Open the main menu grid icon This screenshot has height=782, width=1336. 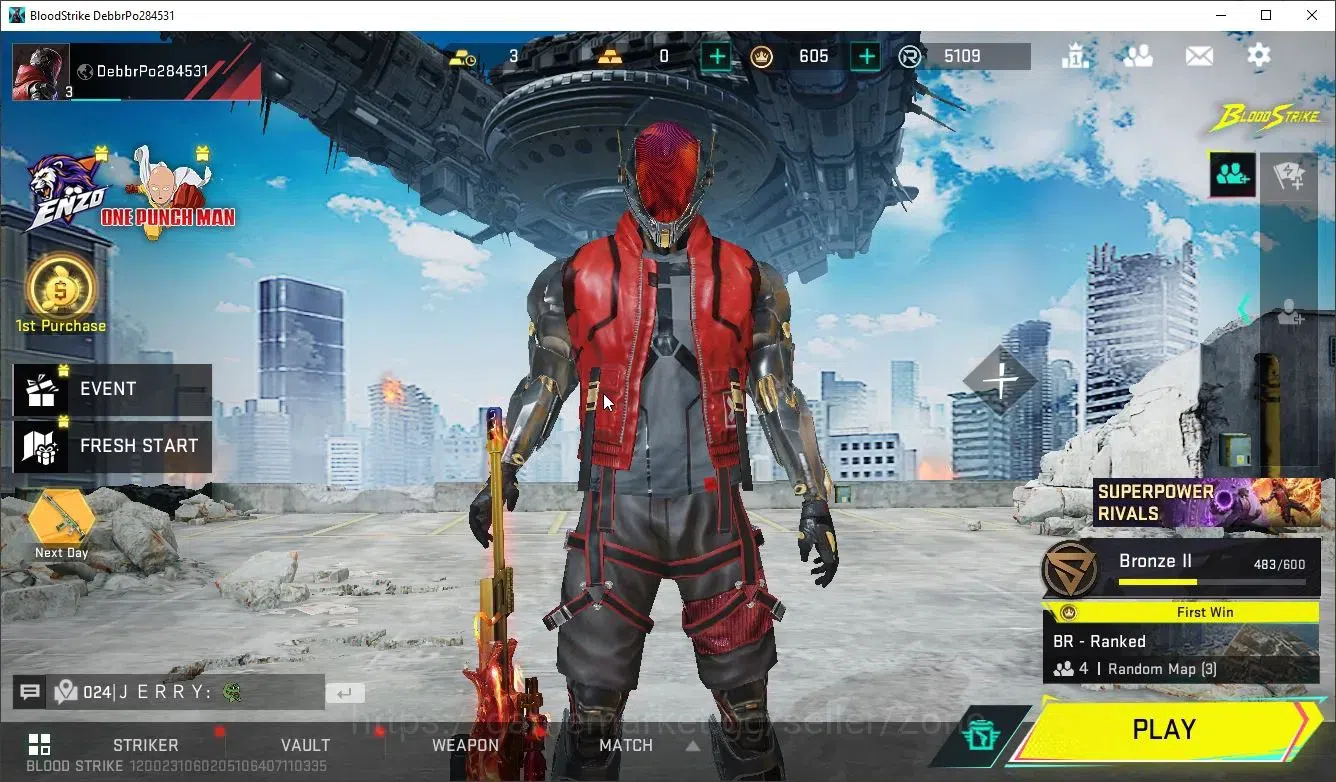pyautogui.click(x=39, y=745)
